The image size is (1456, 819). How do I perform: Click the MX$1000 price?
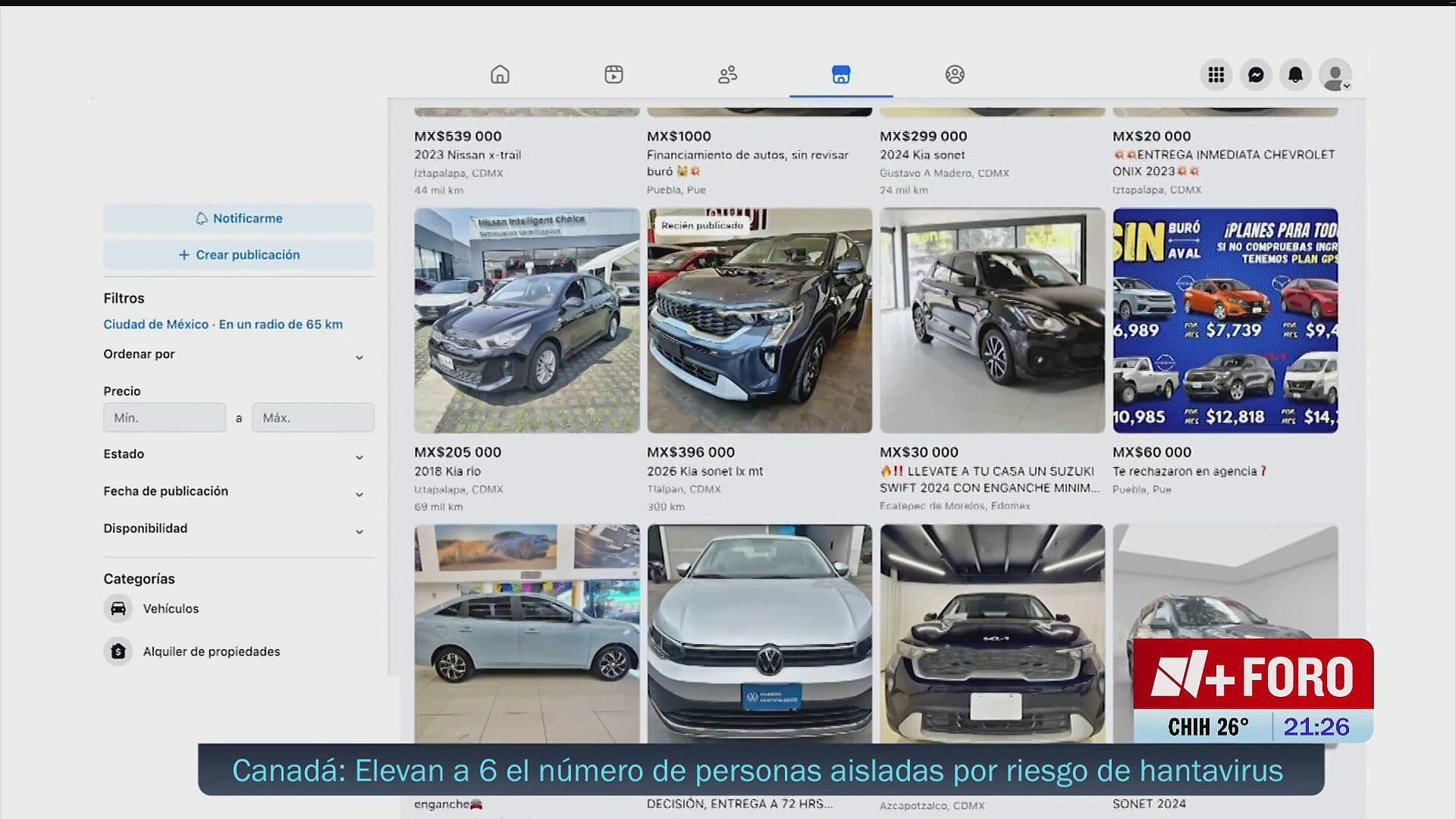(679, 136)
